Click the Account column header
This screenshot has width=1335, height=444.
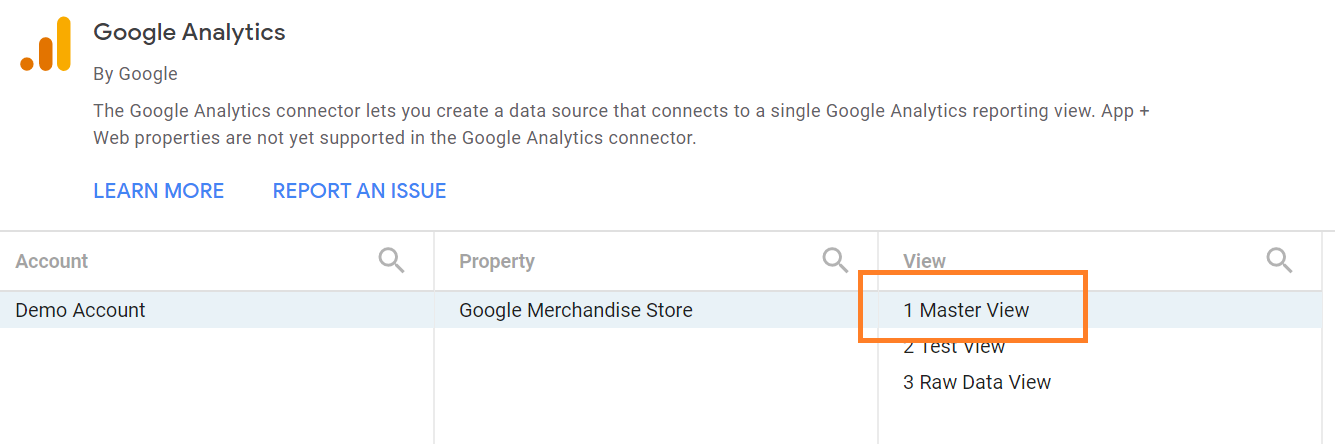click(52, 261)
